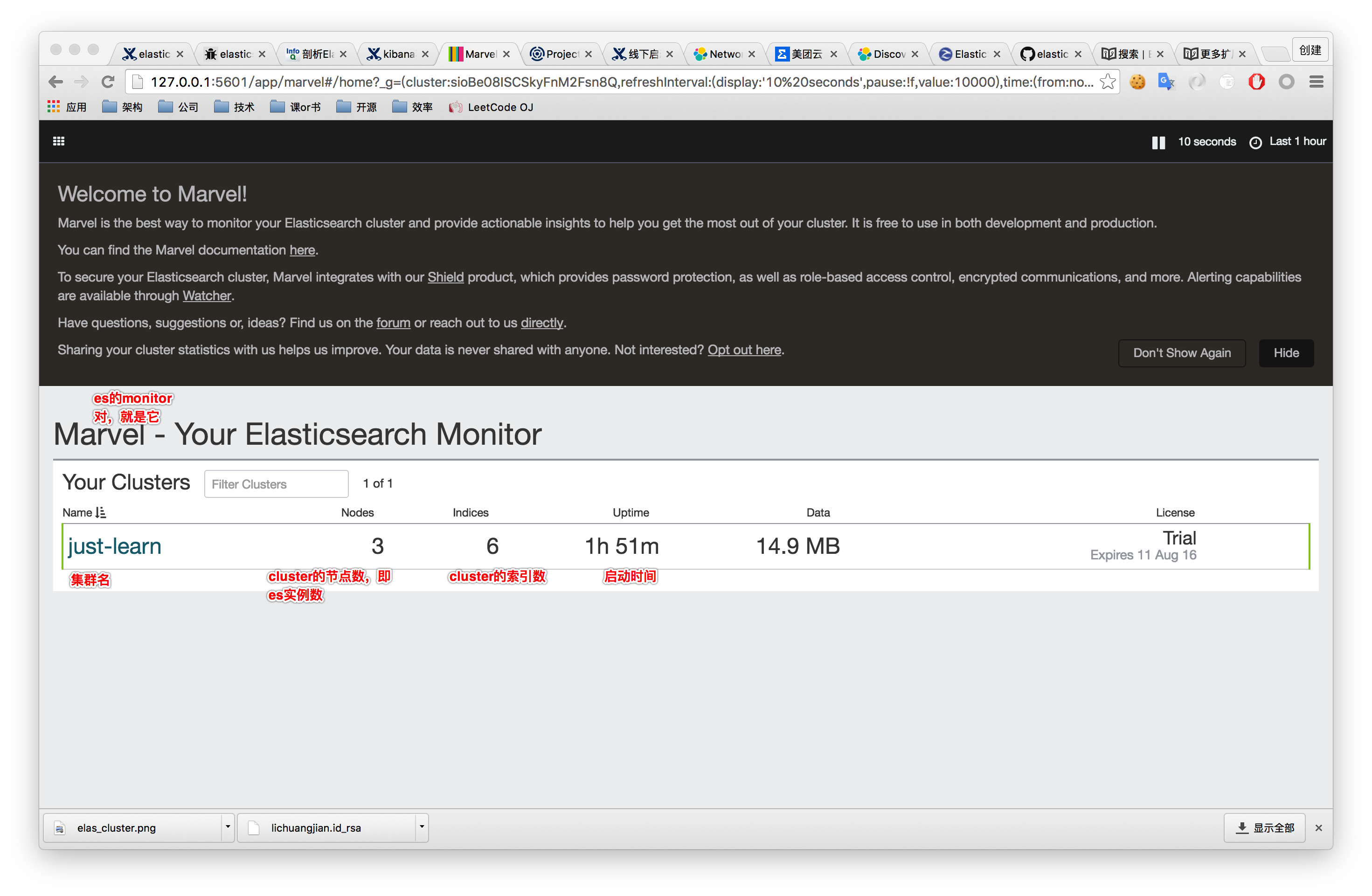Open the Shield product link
The image size is (1372, 896).
pyautogui.click(x=446, y=277)
